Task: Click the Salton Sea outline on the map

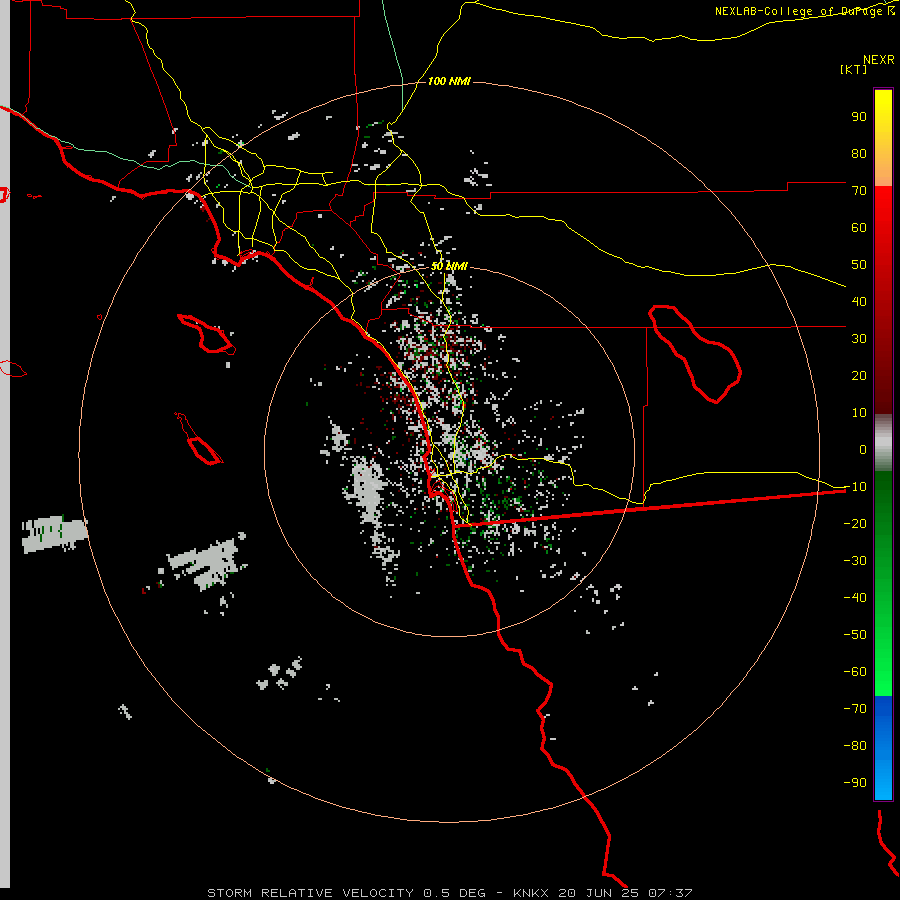Action: point(695,354)
